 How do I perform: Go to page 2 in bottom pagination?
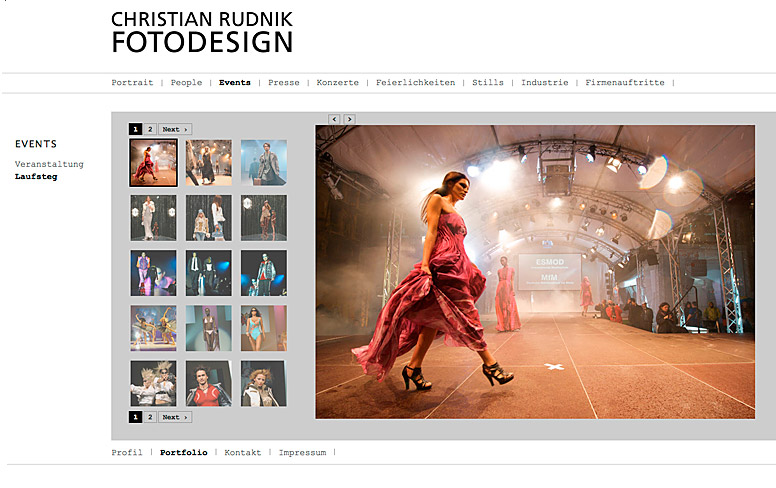(x=150, y=417)
